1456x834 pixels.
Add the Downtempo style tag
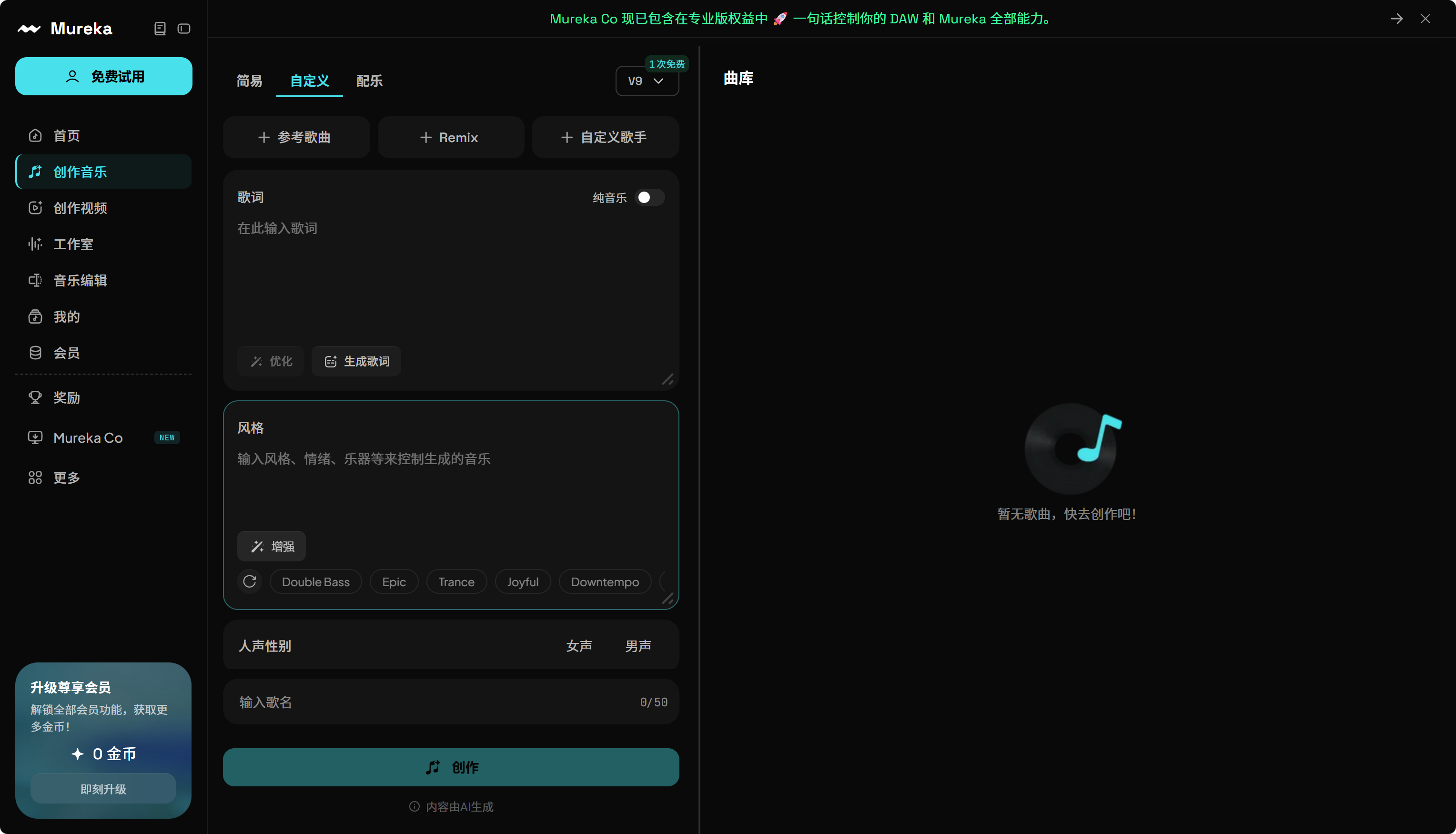point(605,582)
